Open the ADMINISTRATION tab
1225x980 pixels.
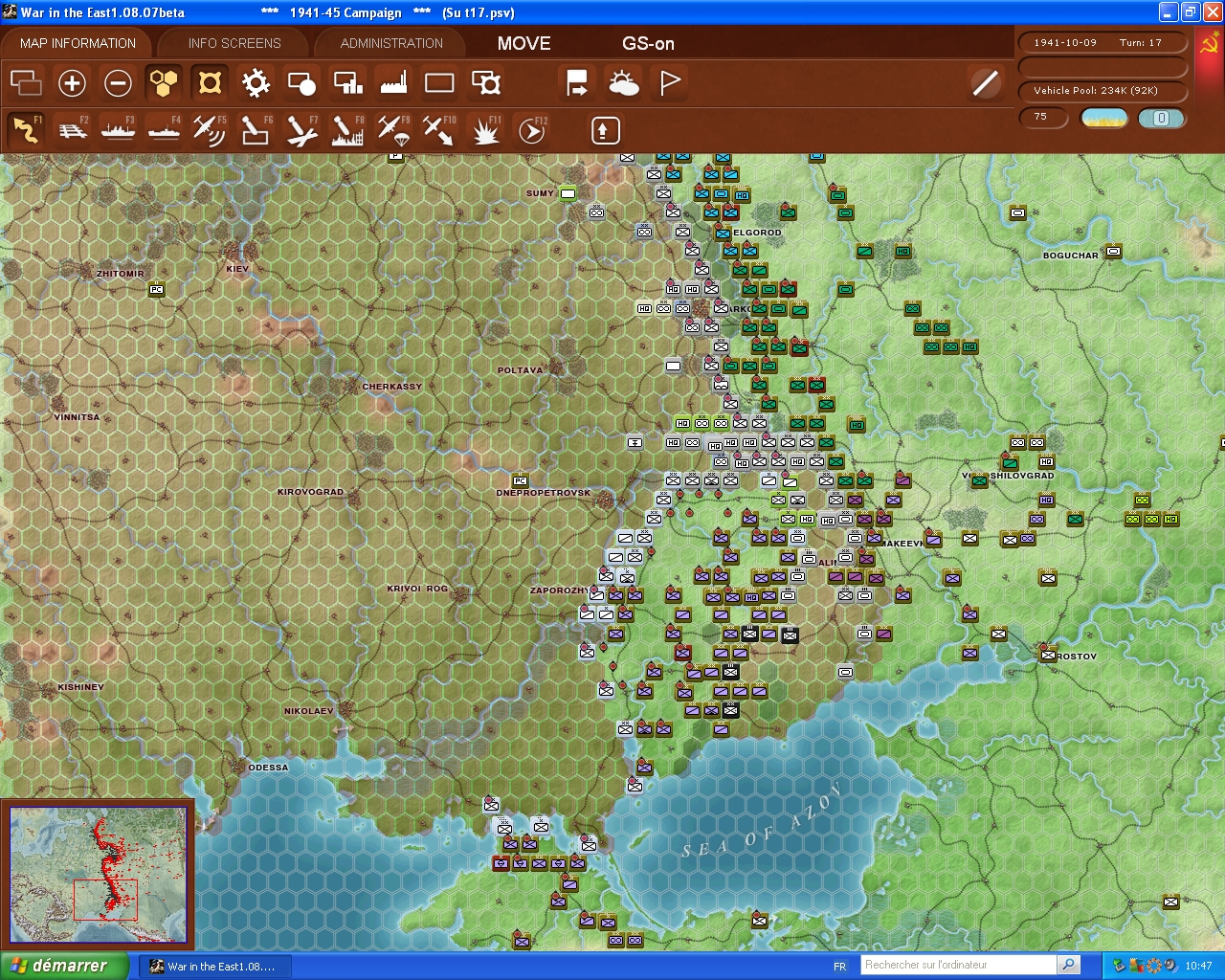(391, 43)
